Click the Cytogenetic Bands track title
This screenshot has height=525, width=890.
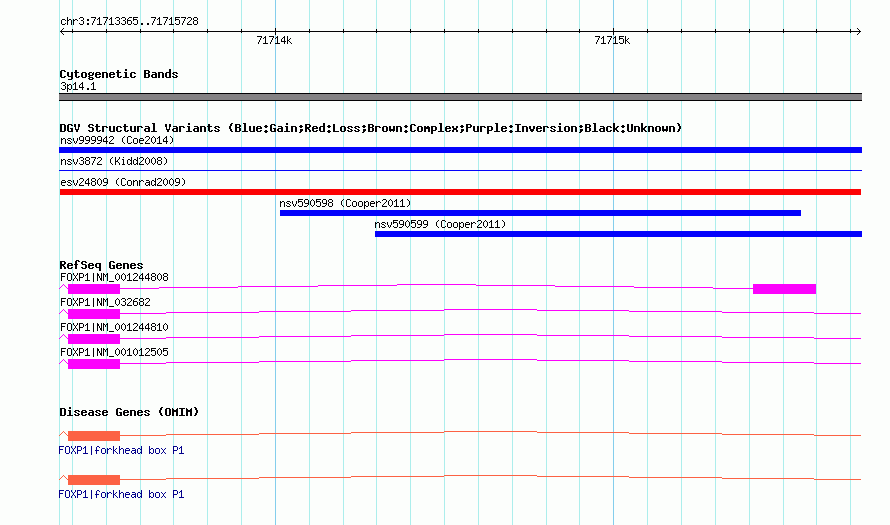(x=119, y=74)
